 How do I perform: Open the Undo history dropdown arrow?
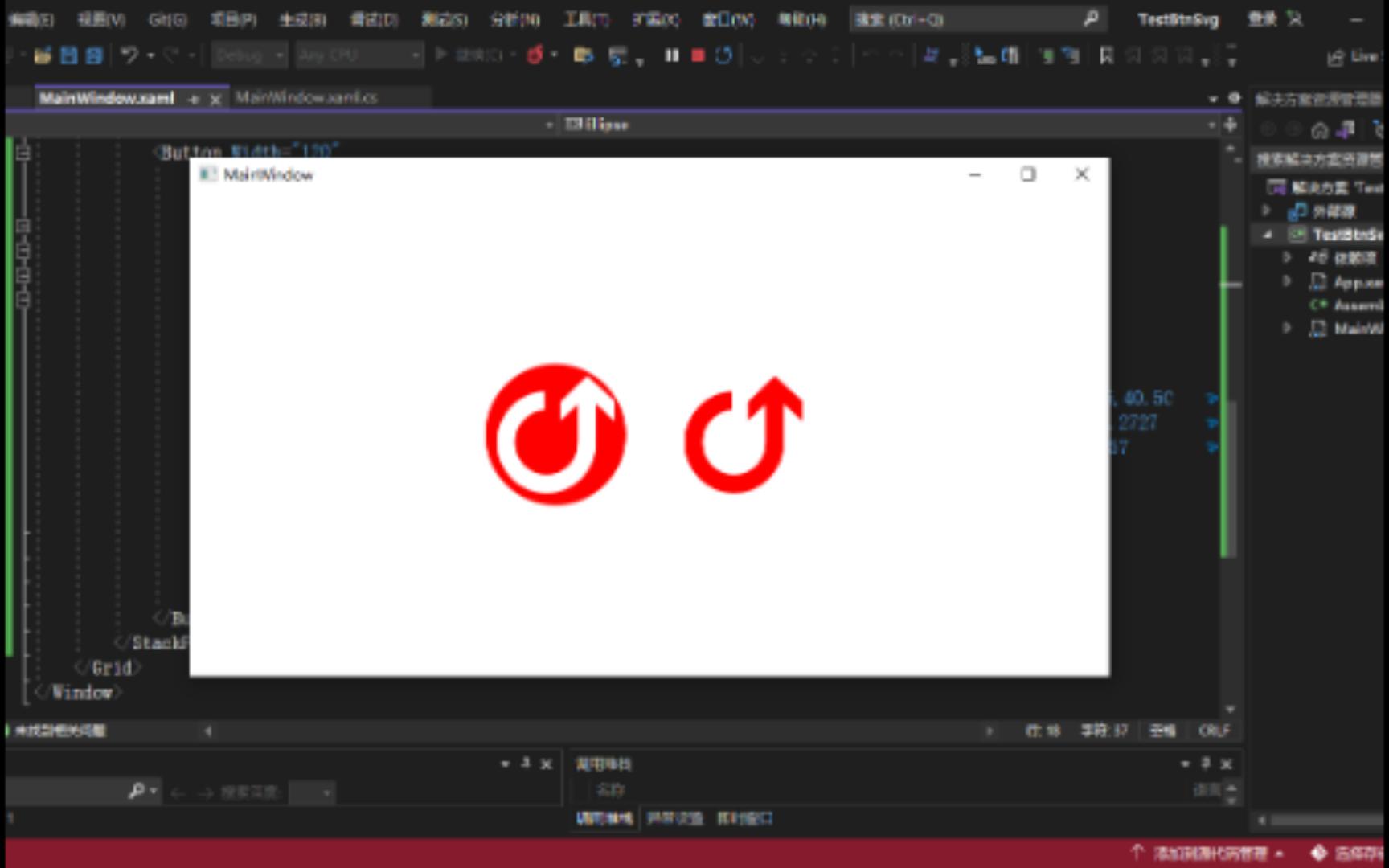coord(150,55)
